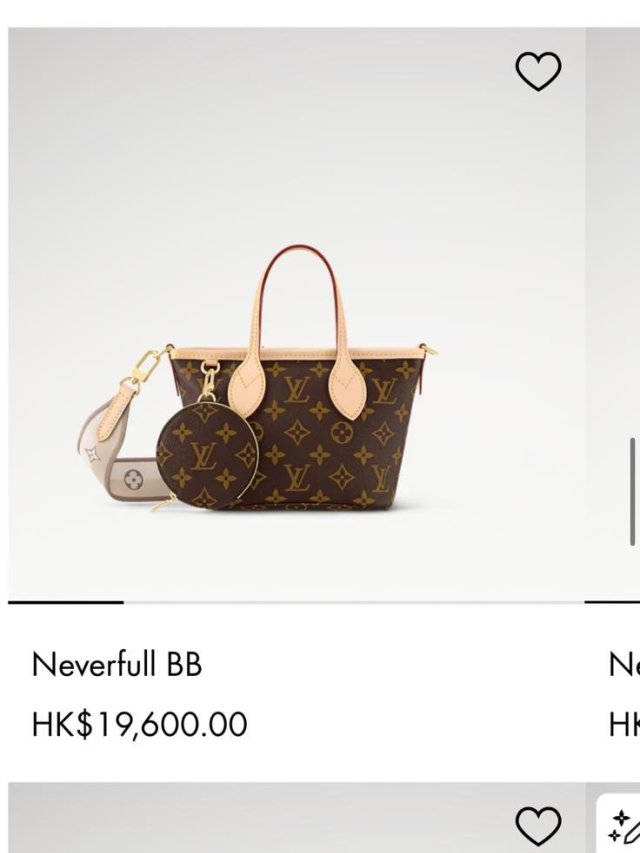
Task: Open the lower product card image area
Action: [296, 818]
